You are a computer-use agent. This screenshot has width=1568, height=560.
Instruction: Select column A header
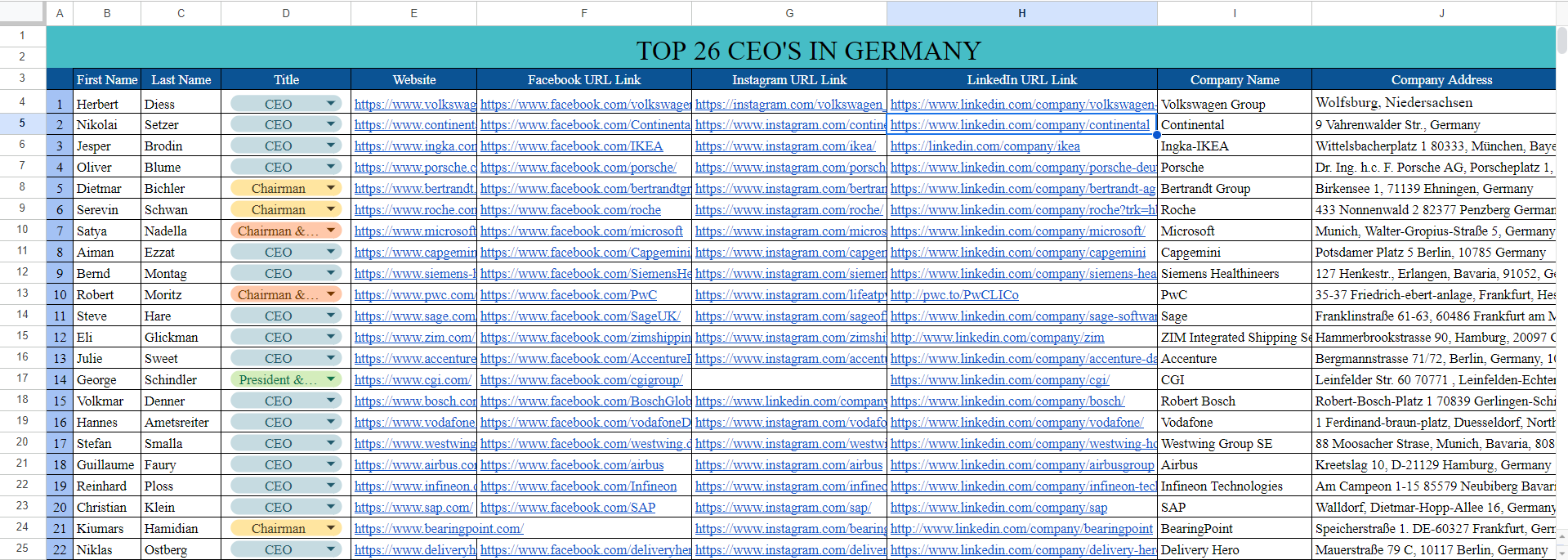60,13
